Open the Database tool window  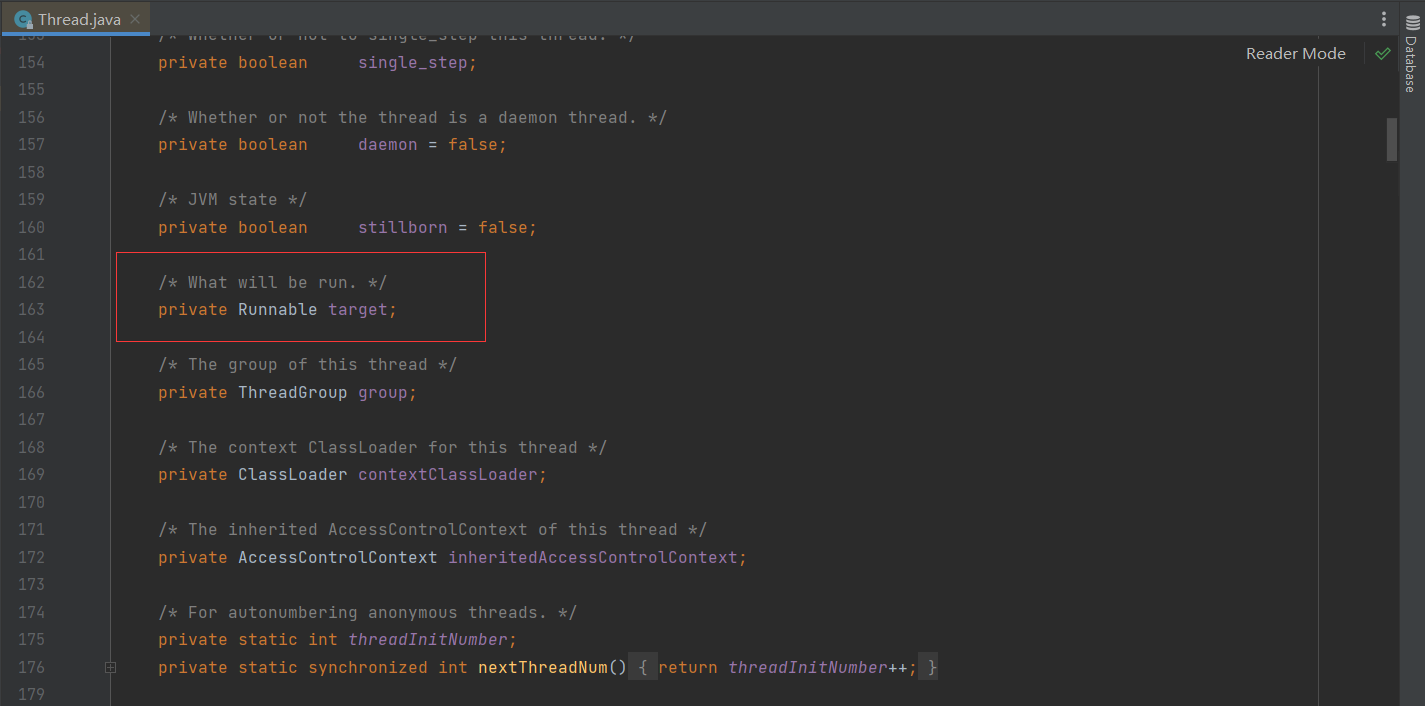(1411, 56)
